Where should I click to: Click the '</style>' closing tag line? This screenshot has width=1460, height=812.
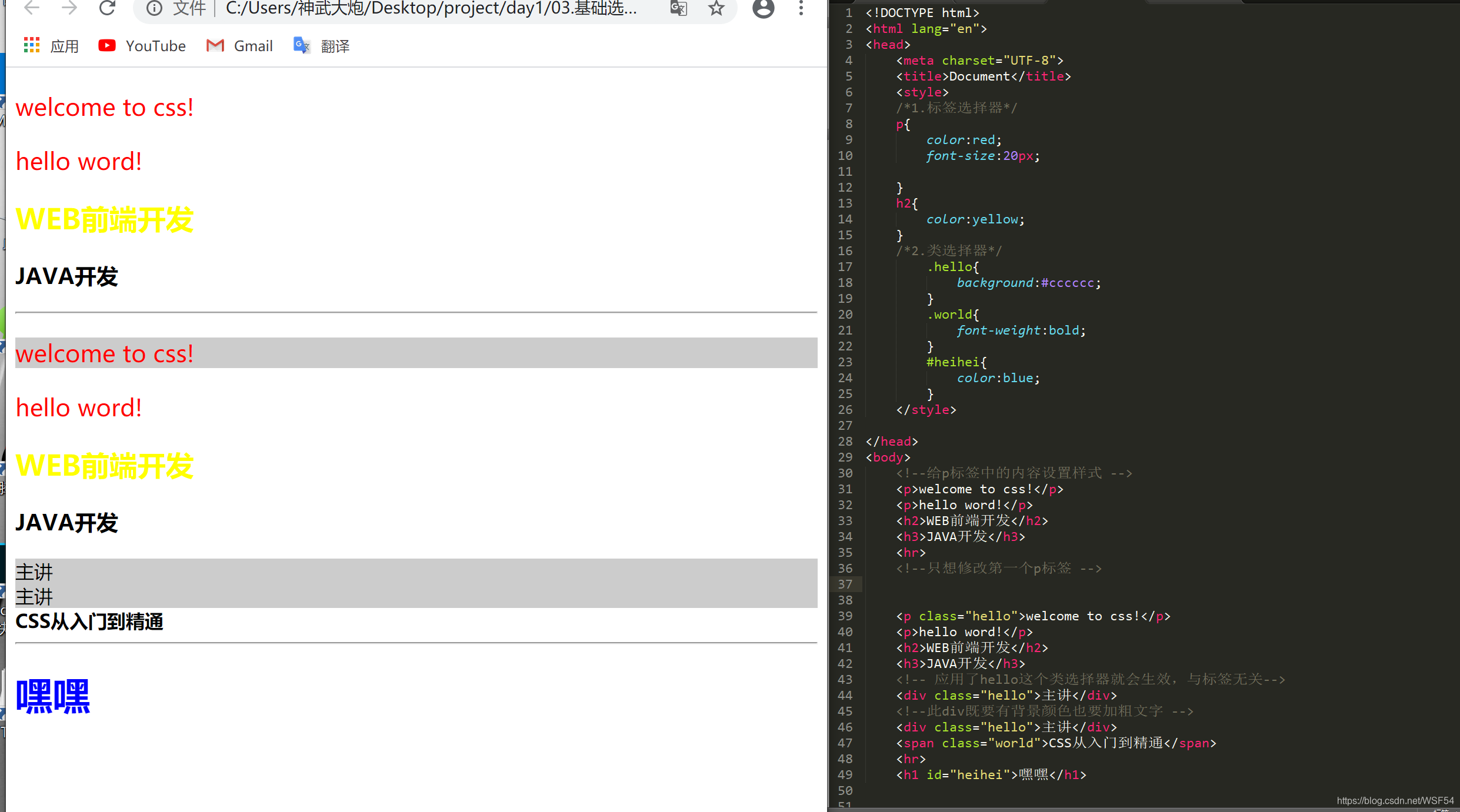coord(926,410)
